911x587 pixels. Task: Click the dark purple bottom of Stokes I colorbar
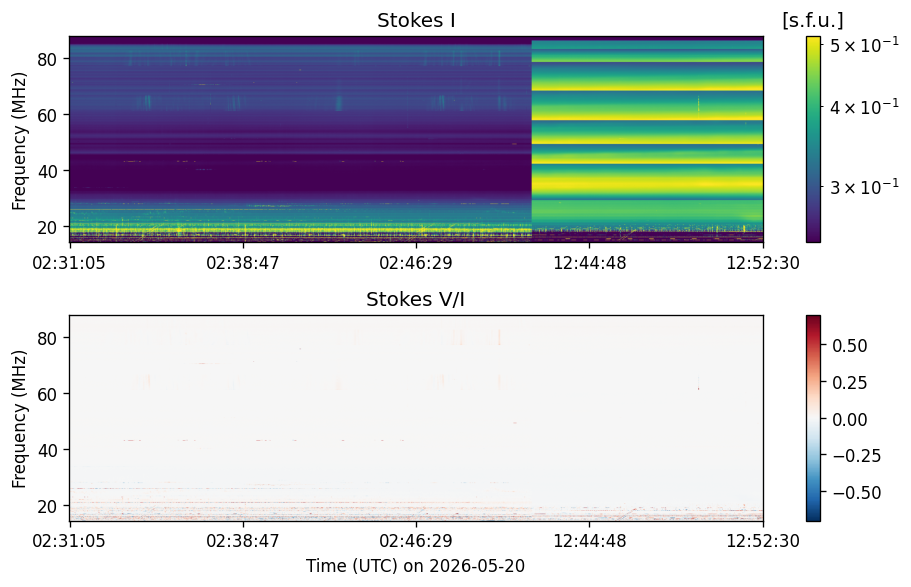813,238
